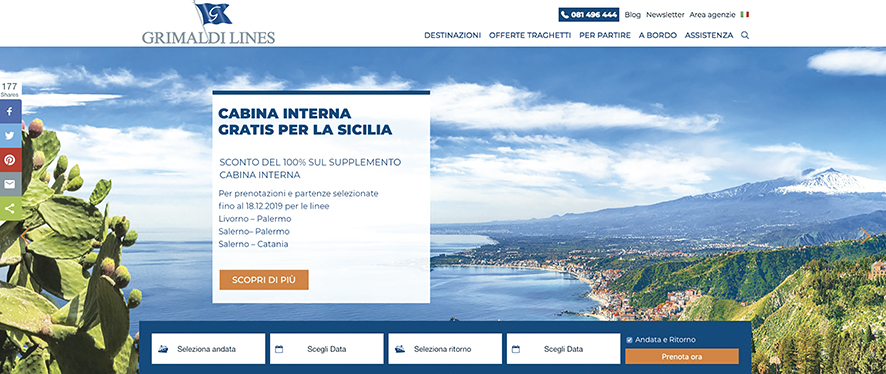Open the Per Partire menu
Image resolution: width=886 pixels, height=374 pixels.
605,35
